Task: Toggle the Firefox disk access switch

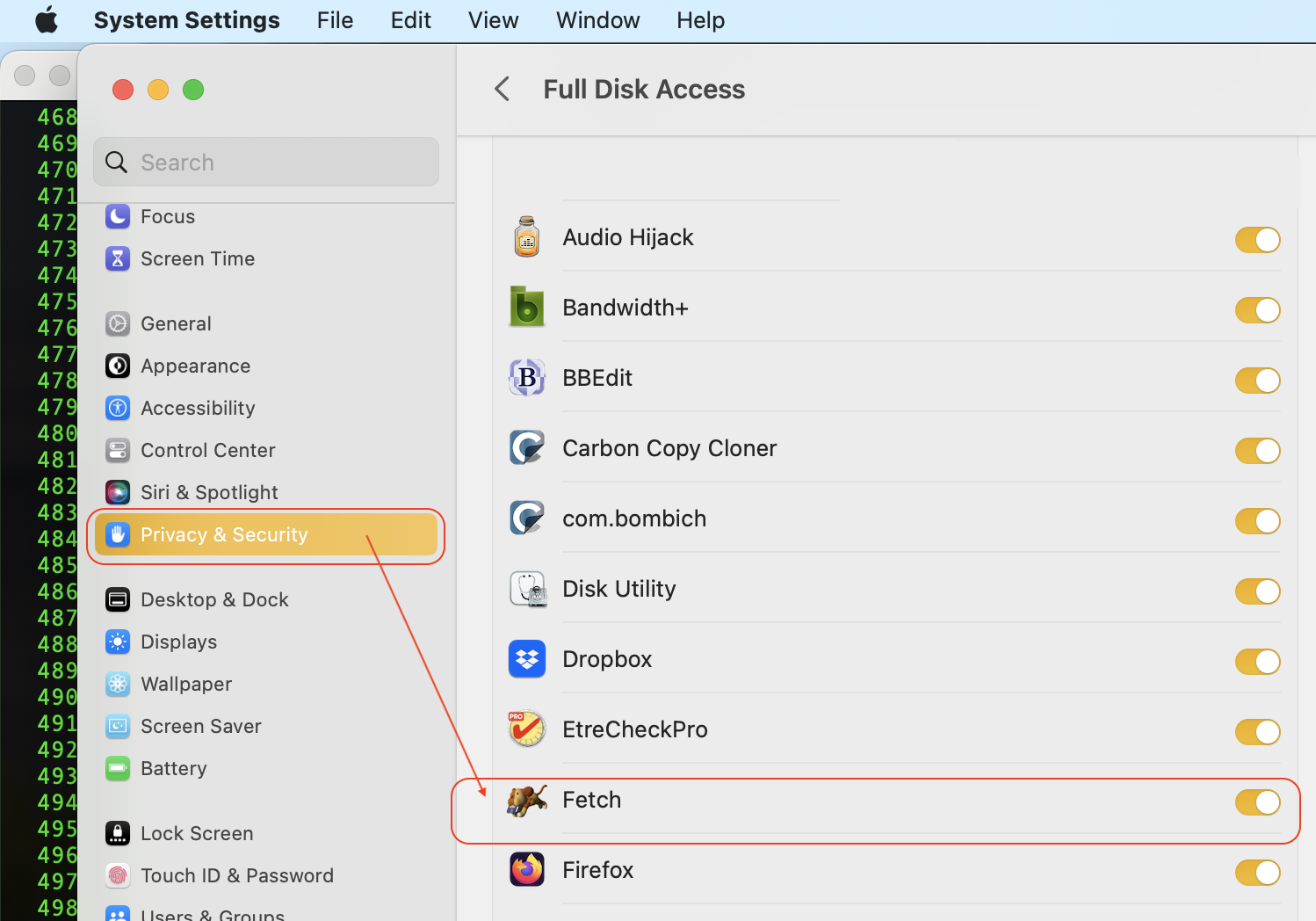Action: (1258, 873)
